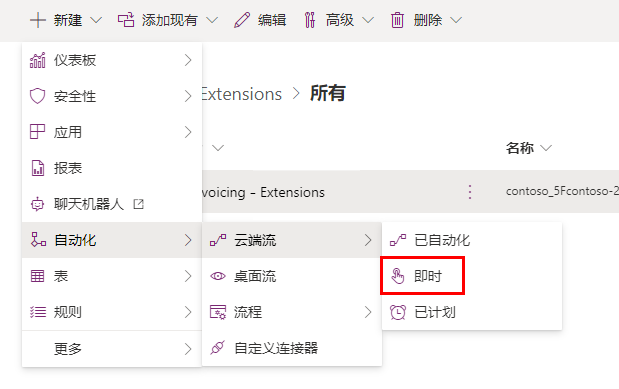This screenshot has width=619, height=389.
Task: Choose the 已自动化 cloud flow option
Action: [x=472, y=240]
